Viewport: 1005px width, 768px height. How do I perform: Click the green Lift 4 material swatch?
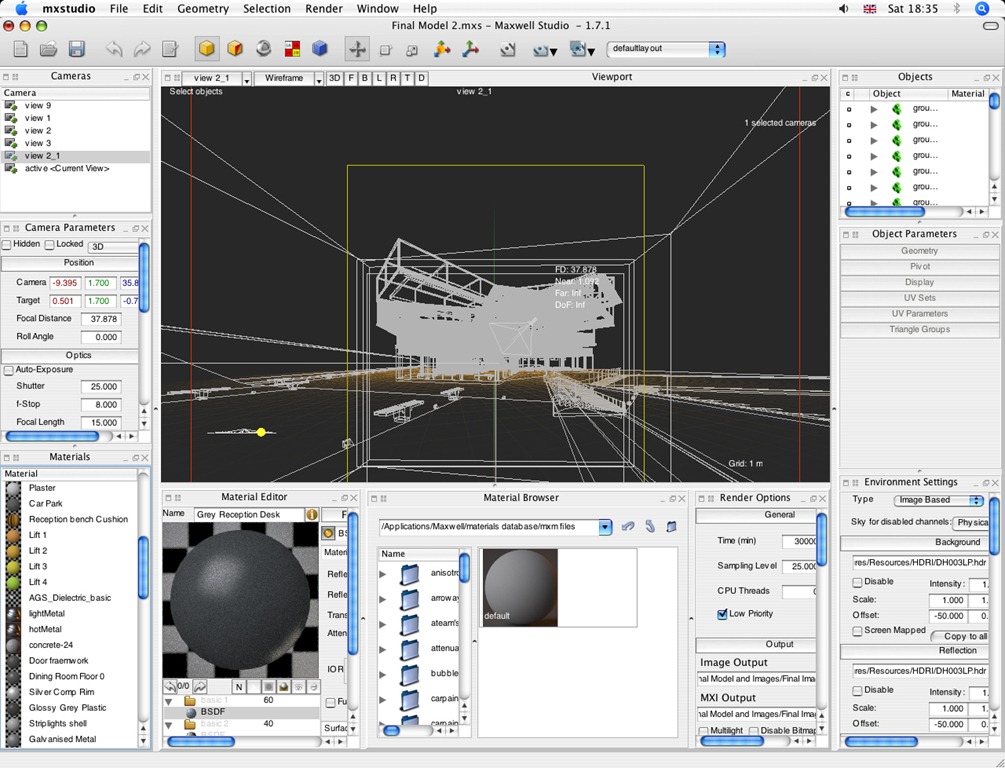pyautogui.click(x=13, y=582)
